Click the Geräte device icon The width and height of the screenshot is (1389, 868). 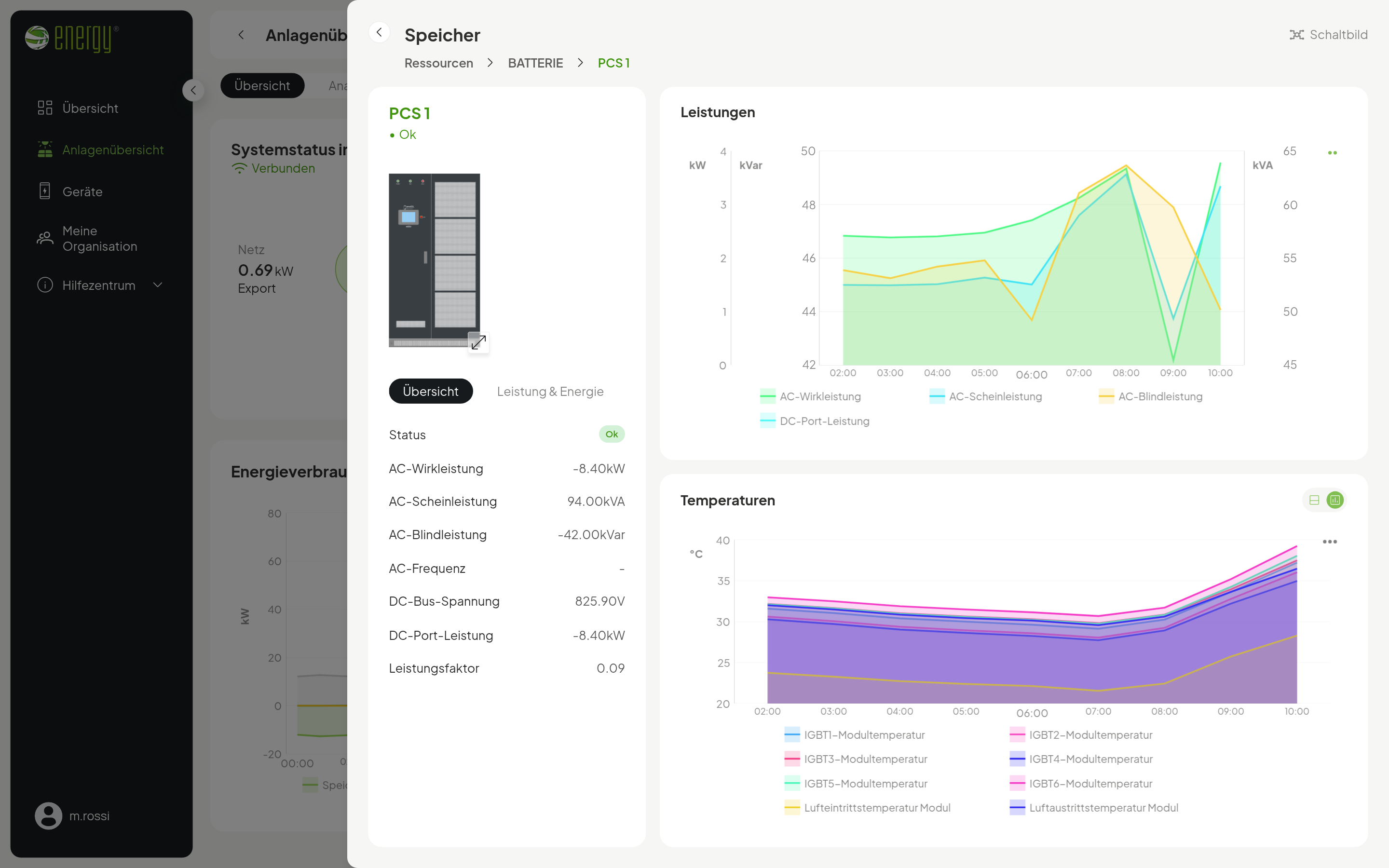(45, 191)
